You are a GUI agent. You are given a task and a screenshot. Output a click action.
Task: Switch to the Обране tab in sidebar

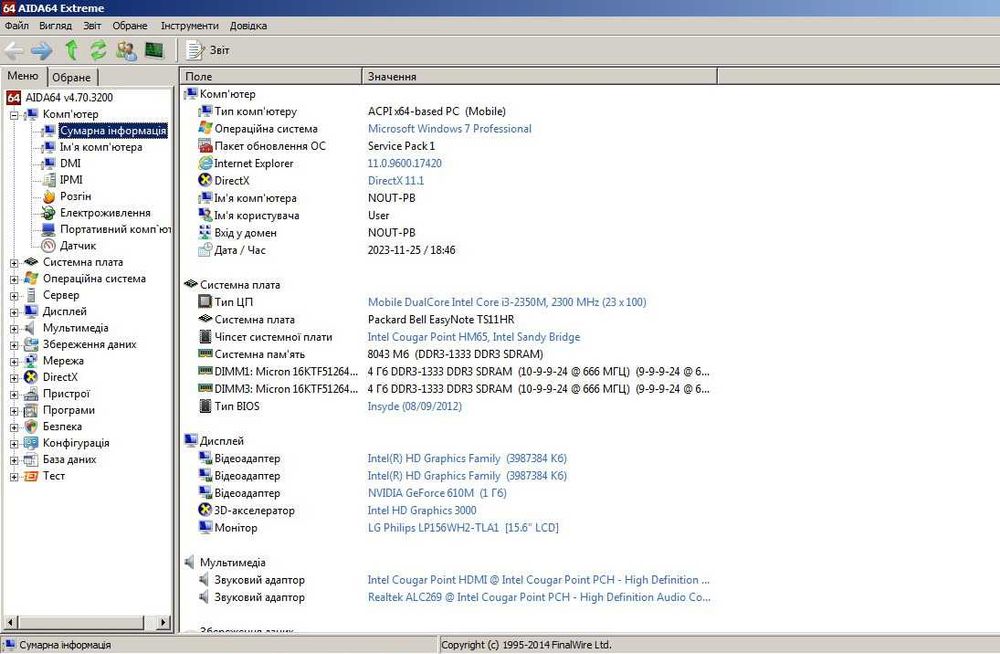(x=71, y=77)
